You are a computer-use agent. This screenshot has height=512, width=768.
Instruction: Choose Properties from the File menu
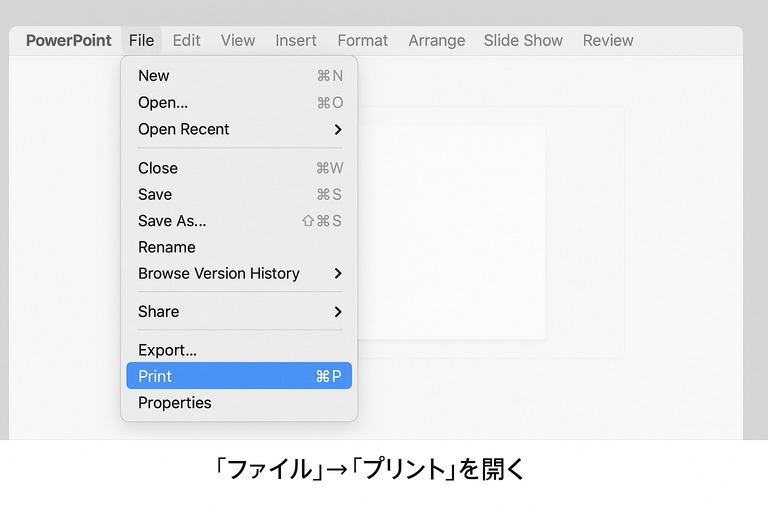click(x=239, y=403)
